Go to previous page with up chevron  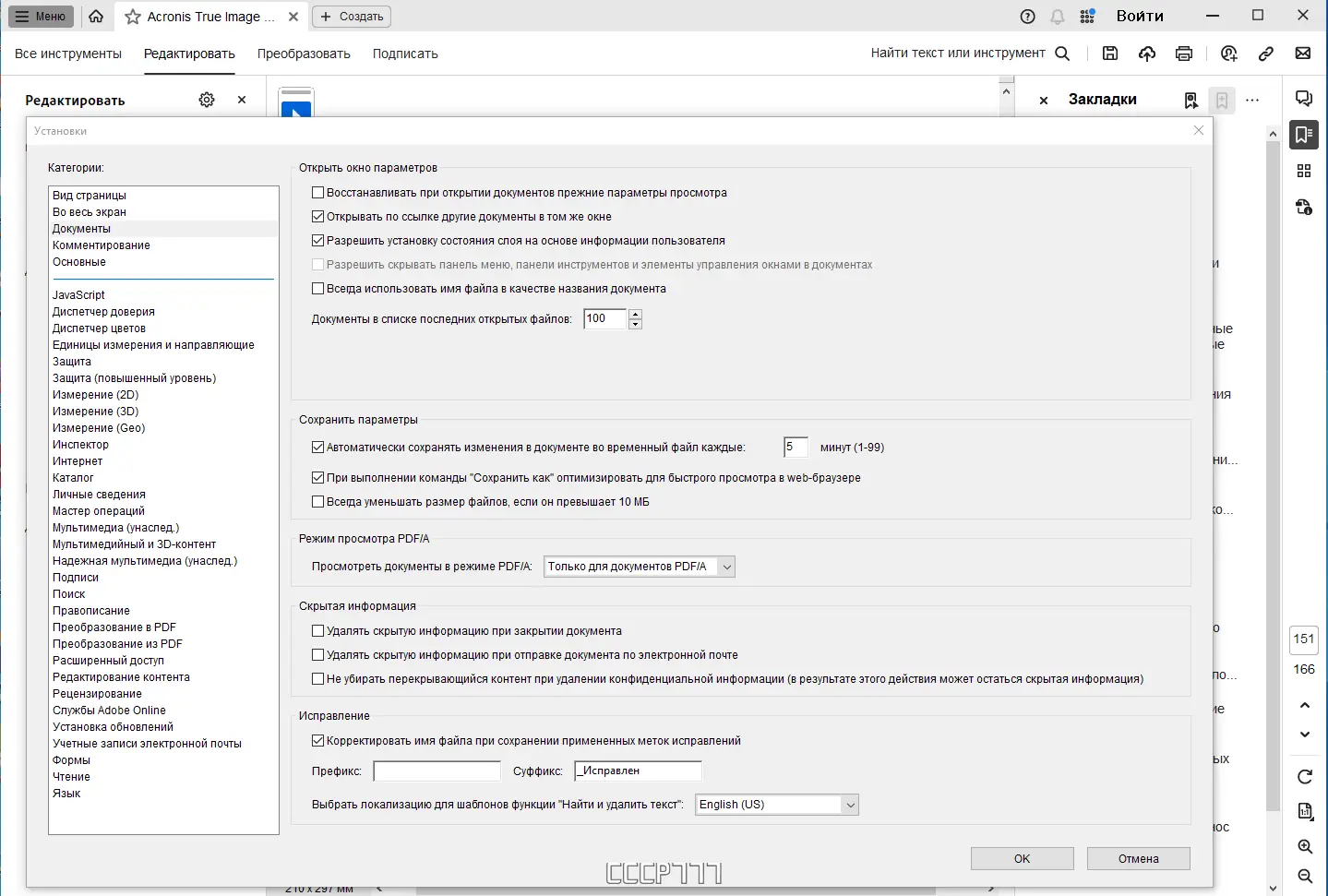click(1305, 706)
